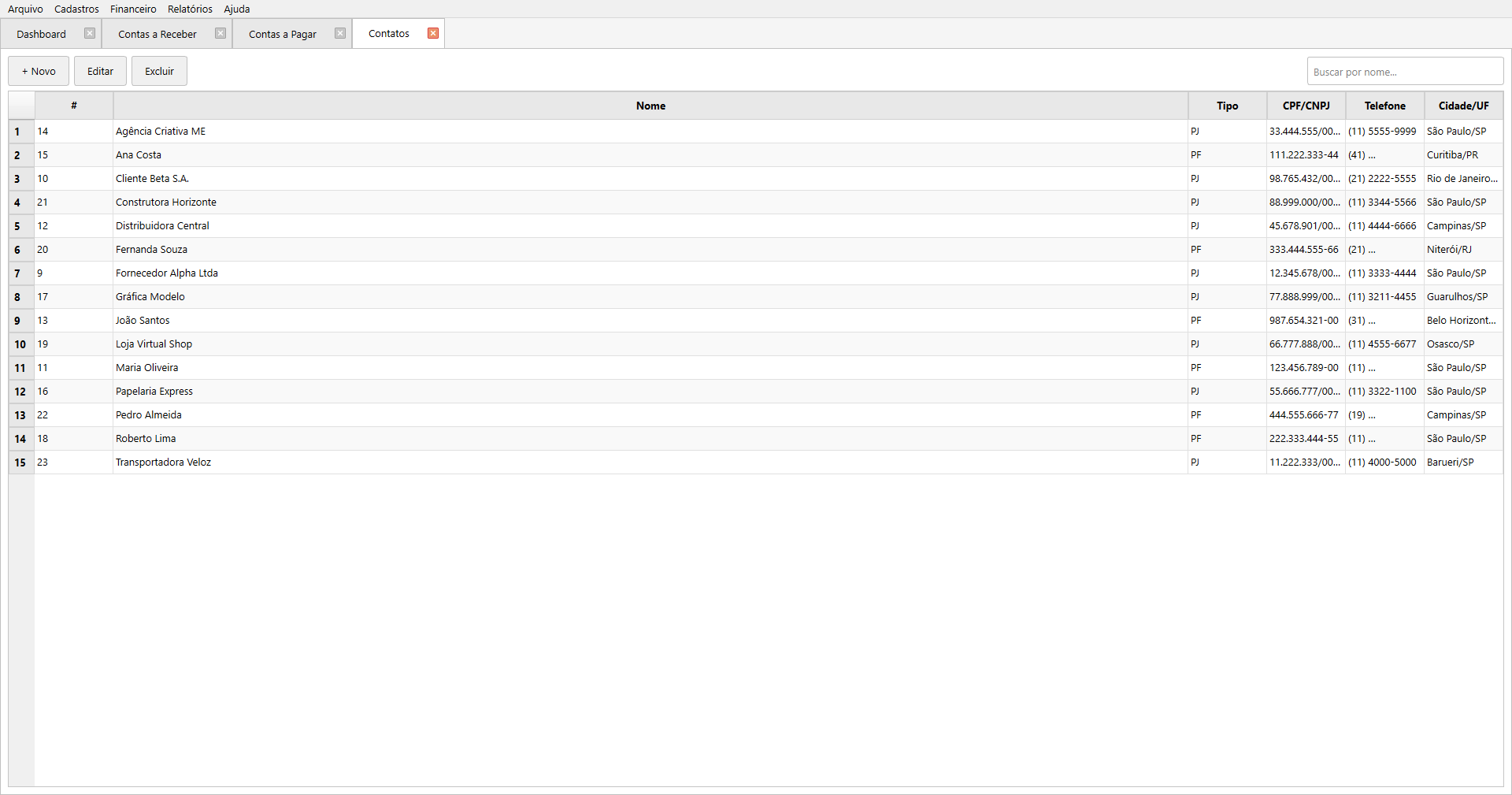
Task: Select the Agência Criativa ME contact
Action: point(161,132)
